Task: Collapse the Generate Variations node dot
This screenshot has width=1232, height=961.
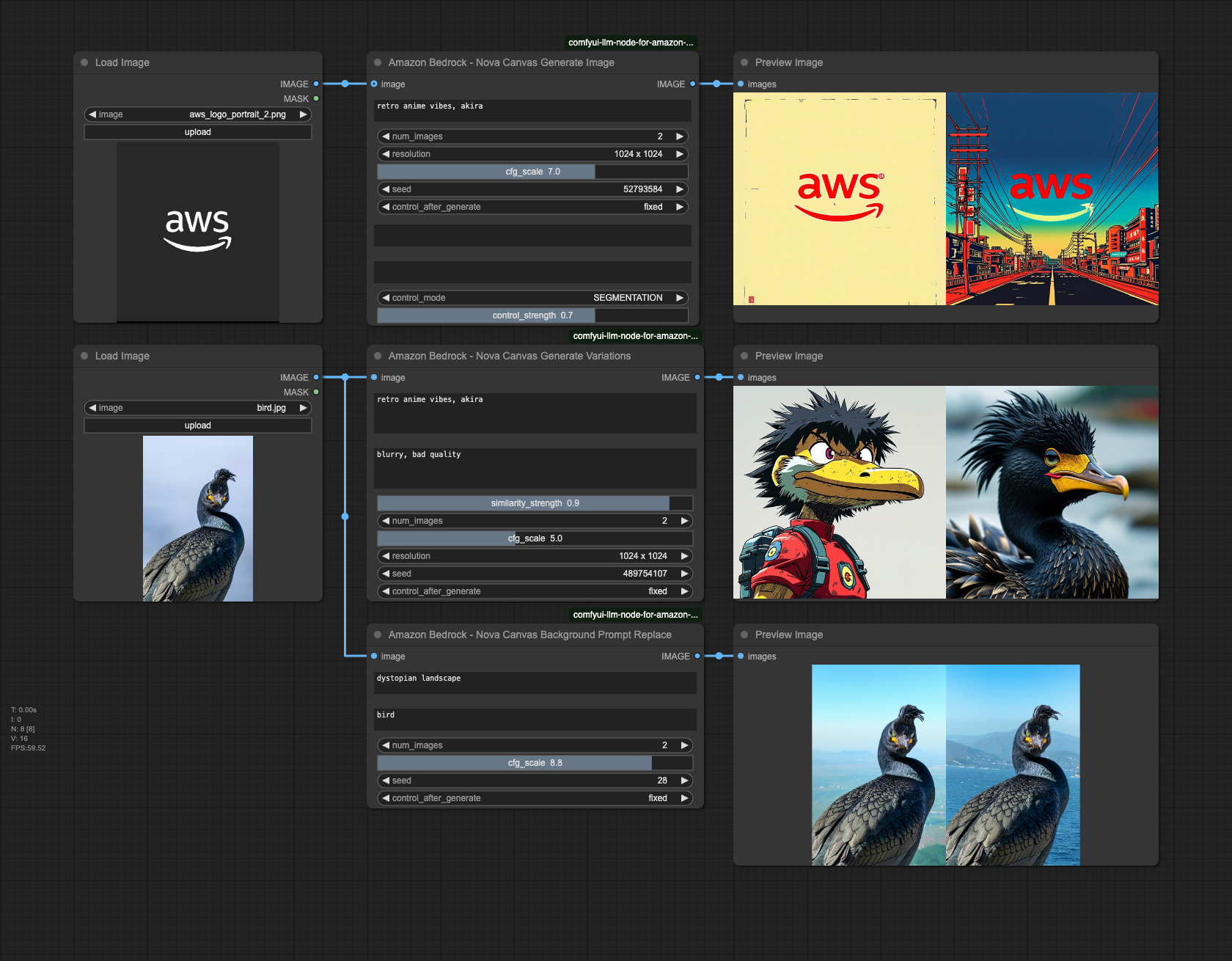Action: [378, 356]
